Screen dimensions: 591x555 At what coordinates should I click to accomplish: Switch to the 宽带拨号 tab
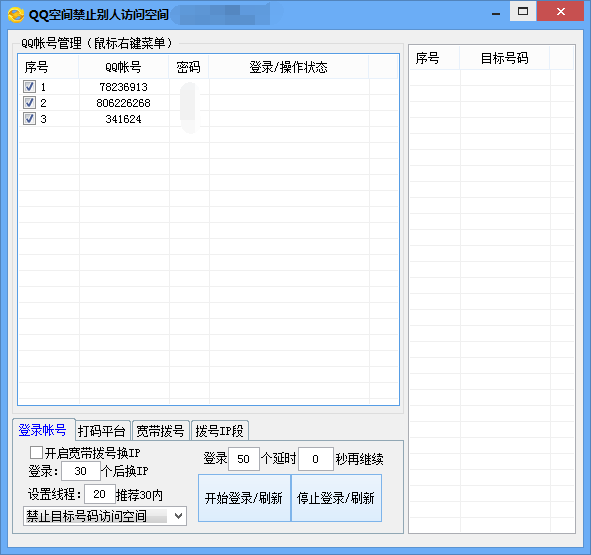click(161, 431)
